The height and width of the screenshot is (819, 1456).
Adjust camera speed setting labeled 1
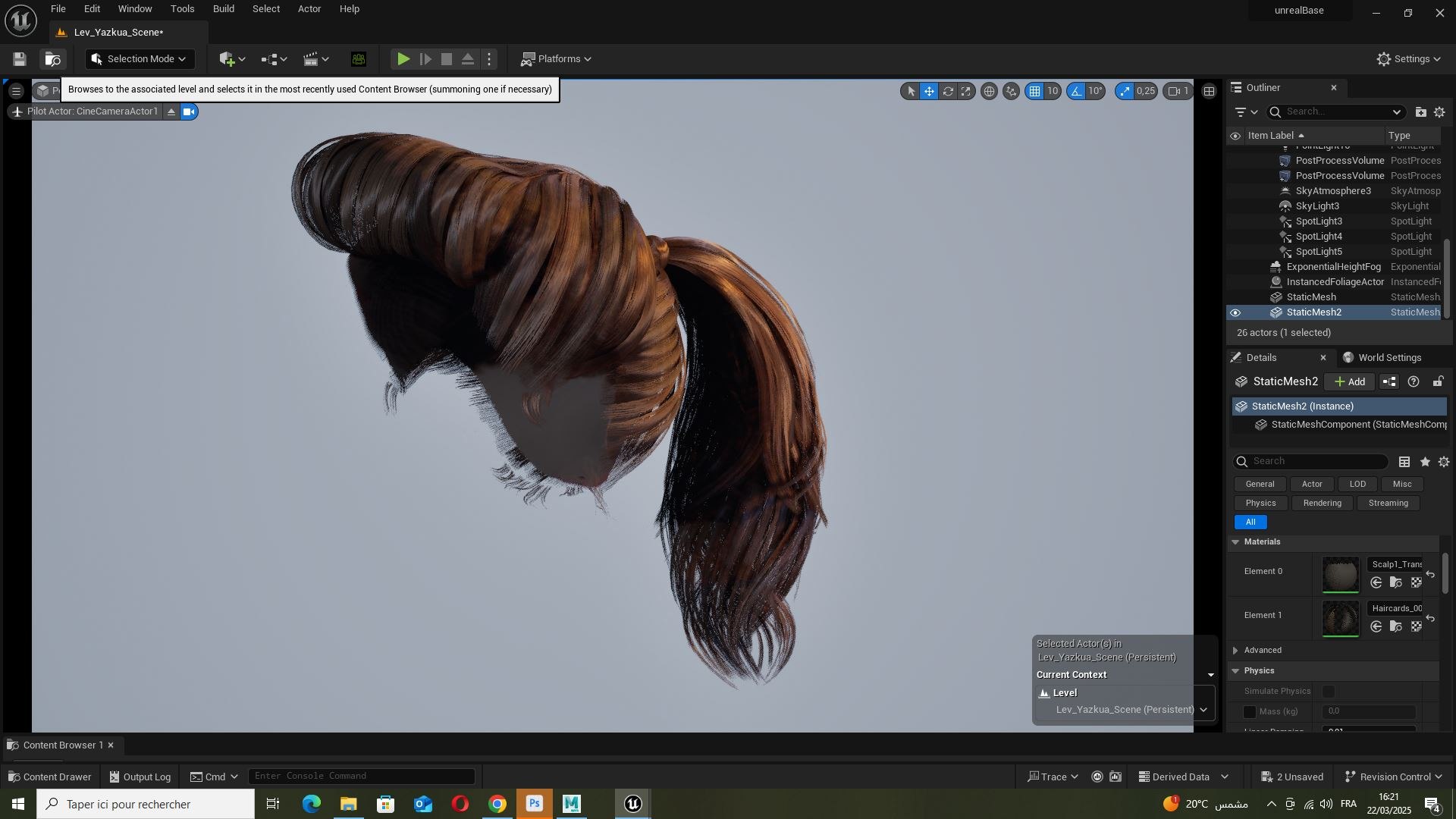[1178, 91]
